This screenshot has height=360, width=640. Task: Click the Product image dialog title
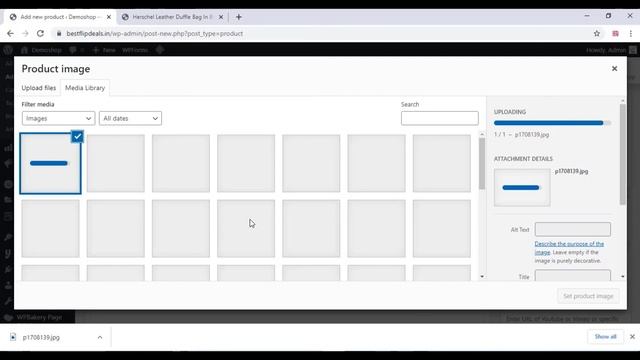tap(56, 69)
